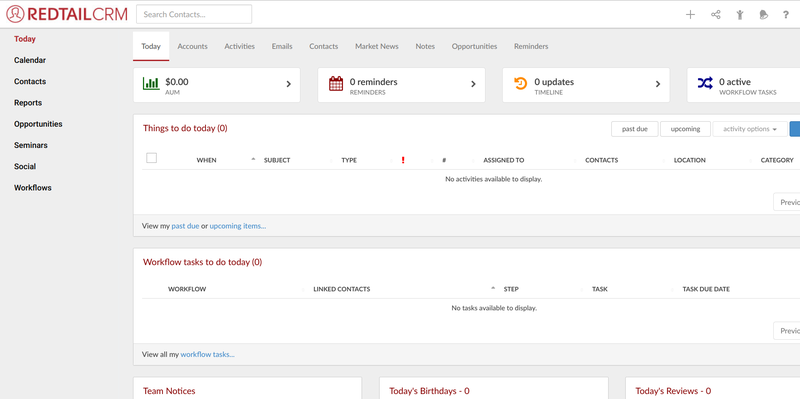Open Reports in sidebar

click(28, 103)
